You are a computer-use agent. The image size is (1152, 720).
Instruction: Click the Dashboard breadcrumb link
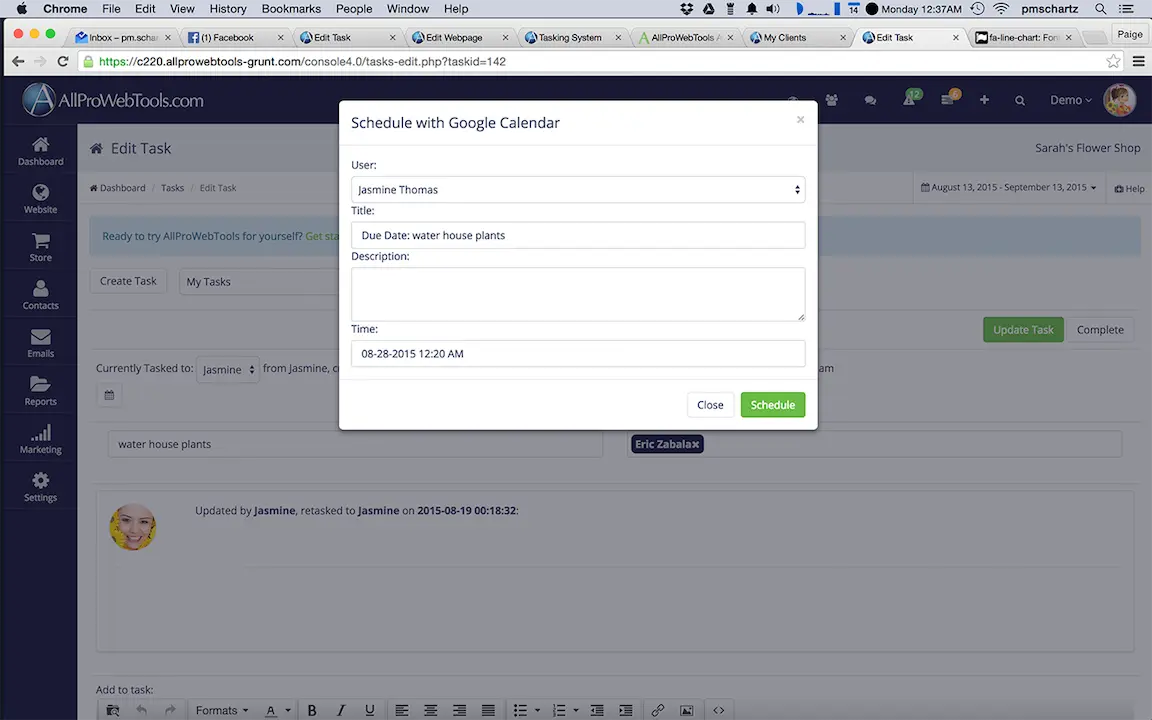(118, 188)
